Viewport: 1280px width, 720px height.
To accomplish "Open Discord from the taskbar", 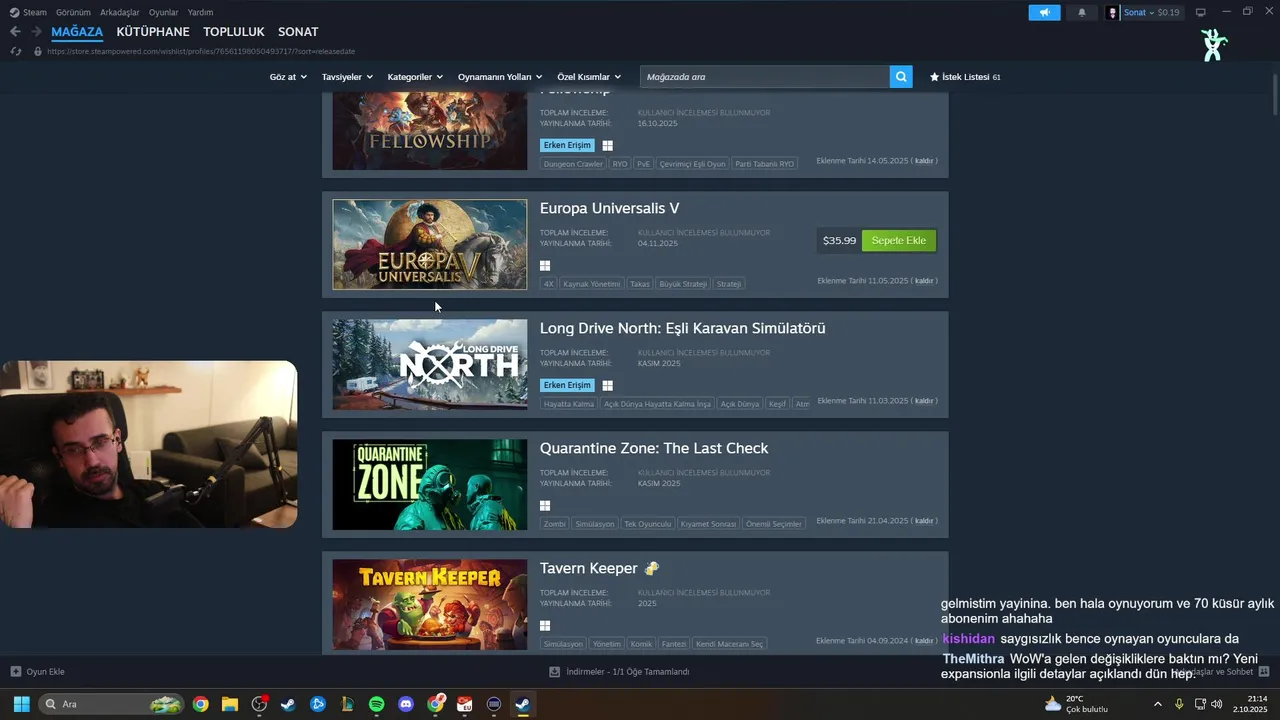I will (x=406, y=704).
